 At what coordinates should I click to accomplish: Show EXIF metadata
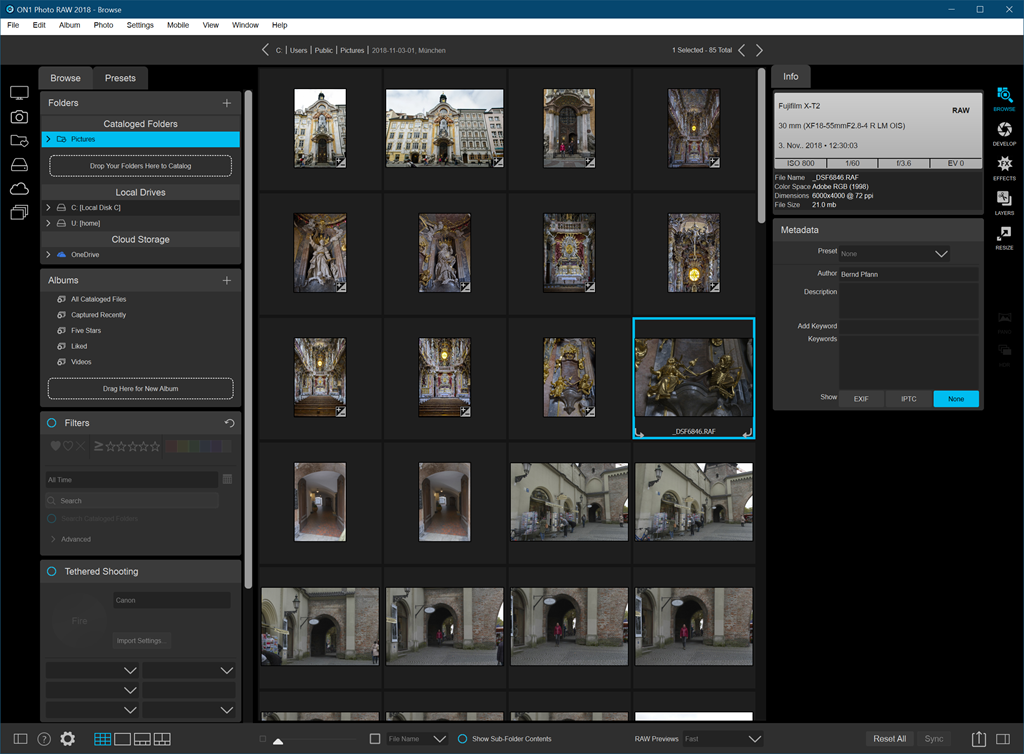pyautogui.click(x=860, y=399)
